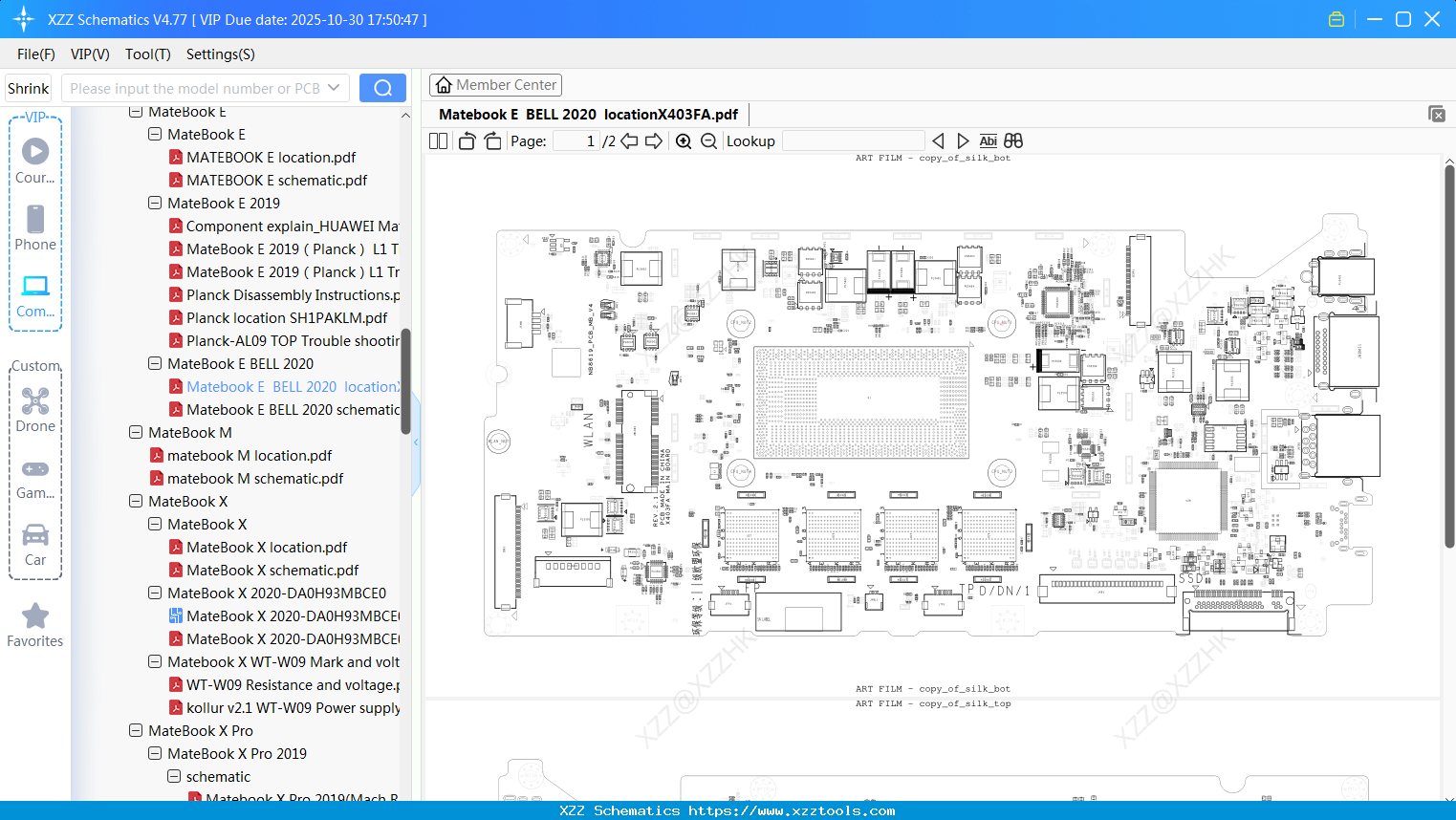This screenshot has width=1456, height=820.
Task: Collapse the MateBook X Pro folder
Action: click(x=136, y=731)
